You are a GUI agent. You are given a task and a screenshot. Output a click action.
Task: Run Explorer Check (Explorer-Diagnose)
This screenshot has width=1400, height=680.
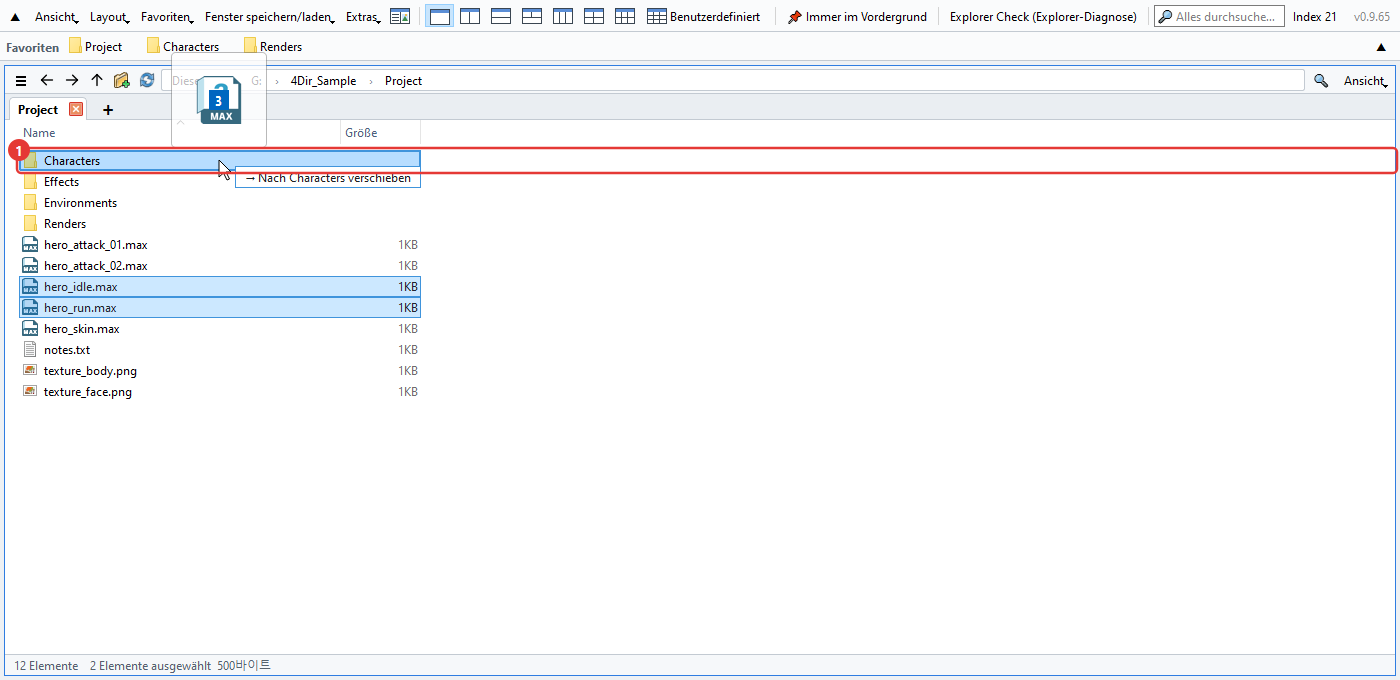(x=1043, y=17)
